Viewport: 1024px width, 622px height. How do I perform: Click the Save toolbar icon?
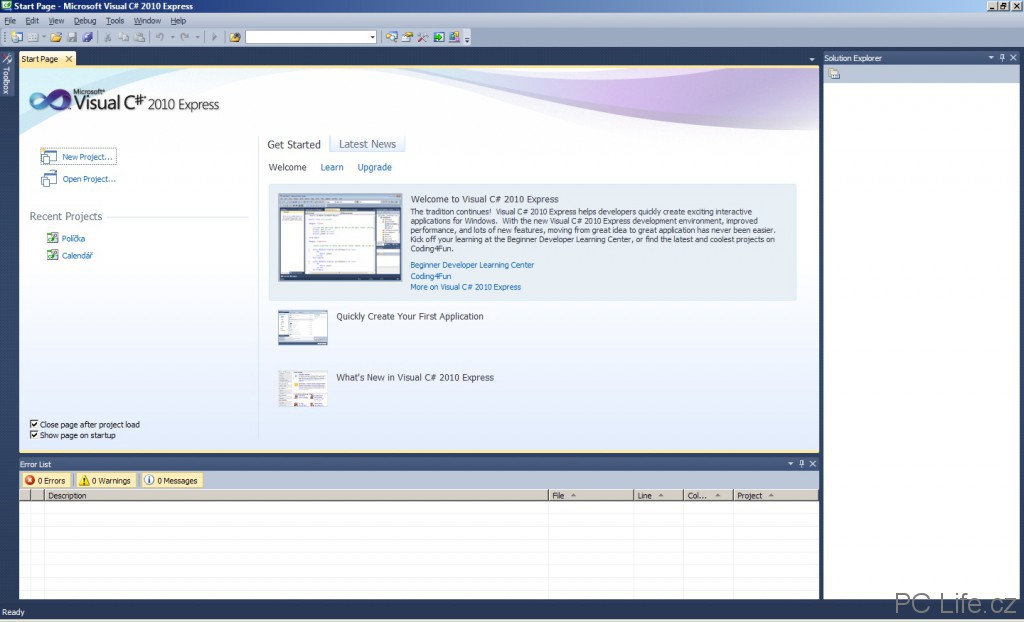(72, 37)
